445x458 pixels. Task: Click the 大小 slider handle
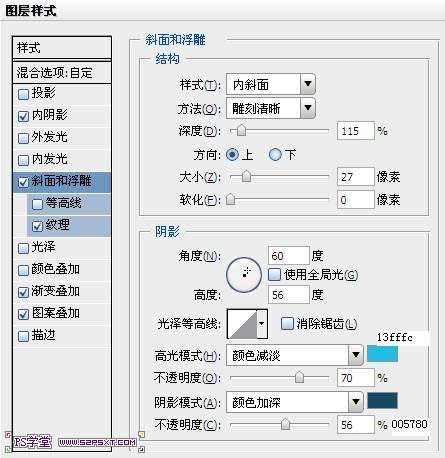tap(246, 176)
